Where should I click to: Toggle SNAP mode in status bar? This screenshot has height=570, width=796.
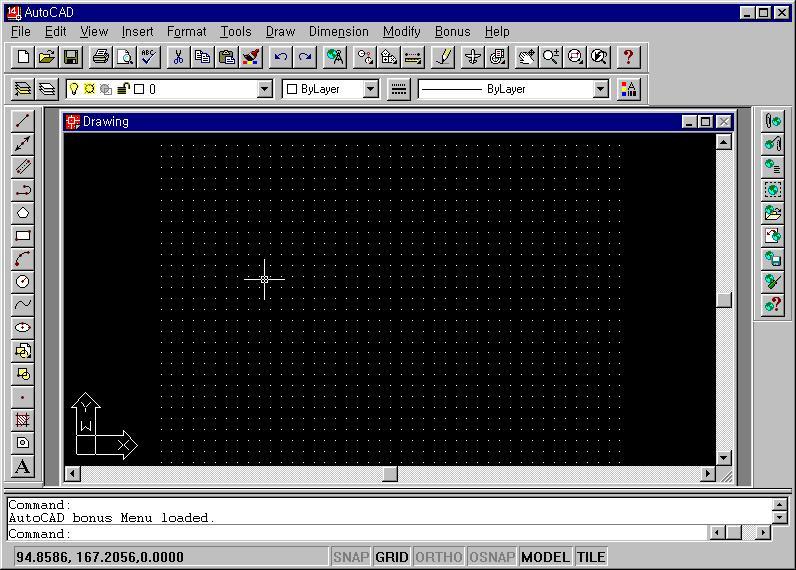point(351,557)
